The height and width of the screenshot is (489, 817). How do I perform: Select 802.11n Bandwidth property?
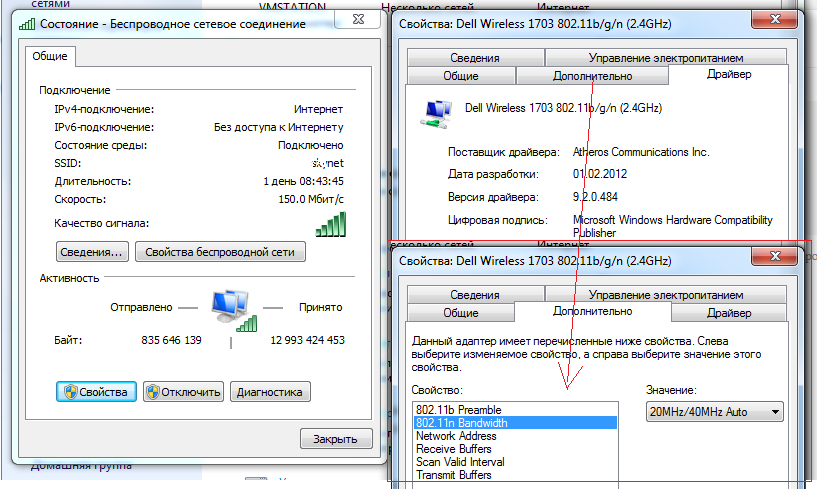coord(462,423)
